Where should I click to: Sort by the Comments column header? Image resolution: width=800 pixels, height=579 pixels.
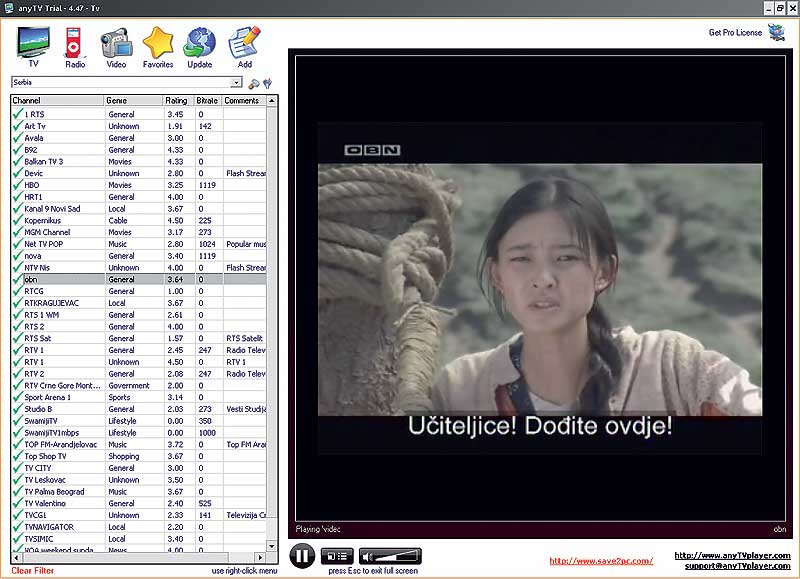tap(244, 100)
